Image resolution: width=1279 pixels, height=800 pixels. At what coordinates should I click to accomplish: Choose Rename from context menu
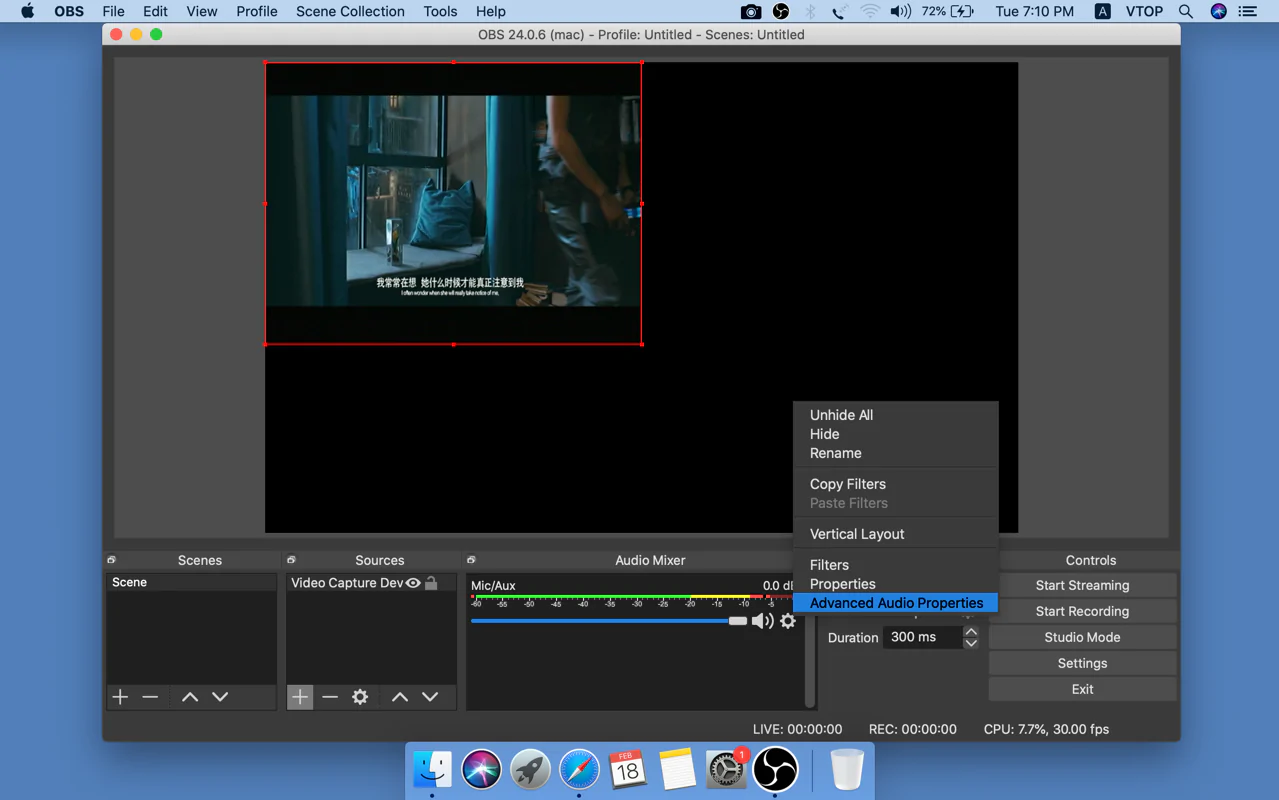tap(835, 453)
